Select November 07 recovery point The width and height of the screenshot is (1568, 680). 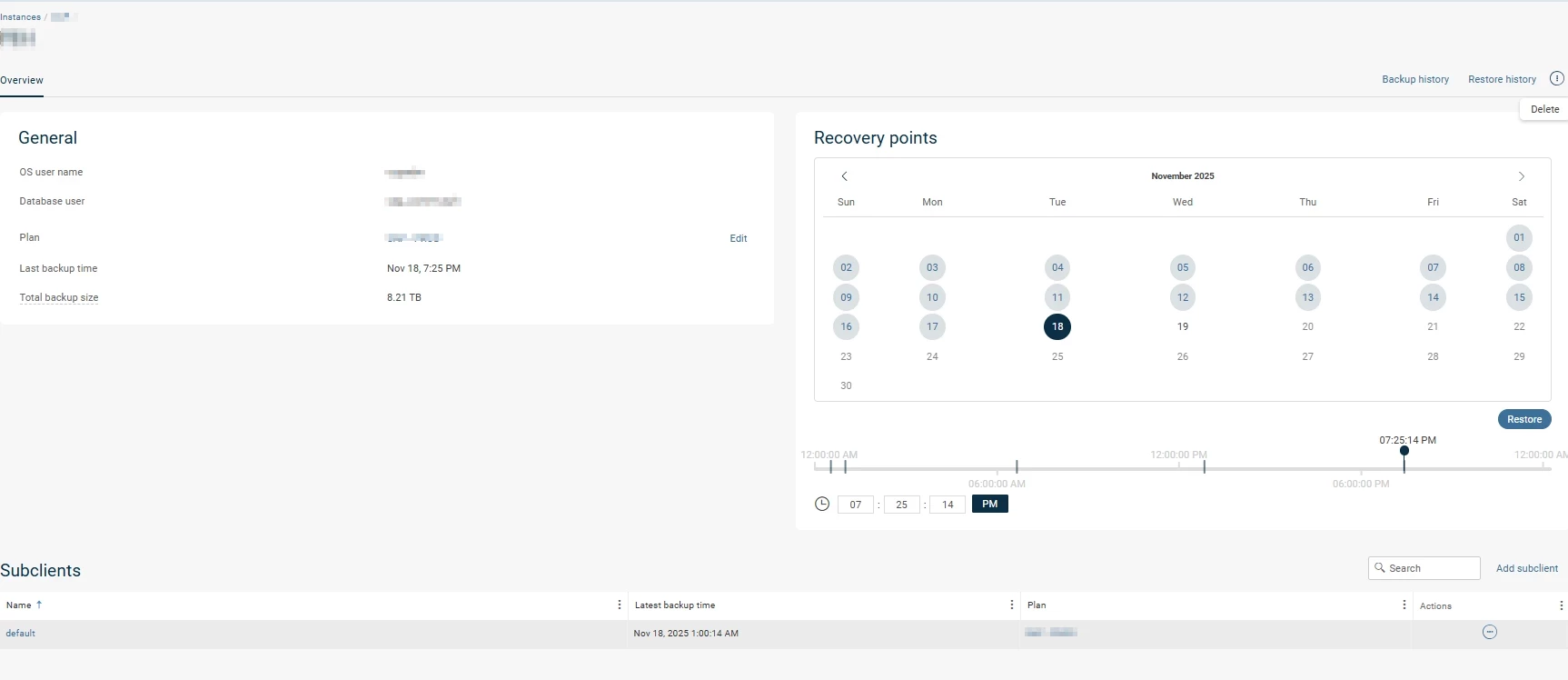(x=1433, y=267)
